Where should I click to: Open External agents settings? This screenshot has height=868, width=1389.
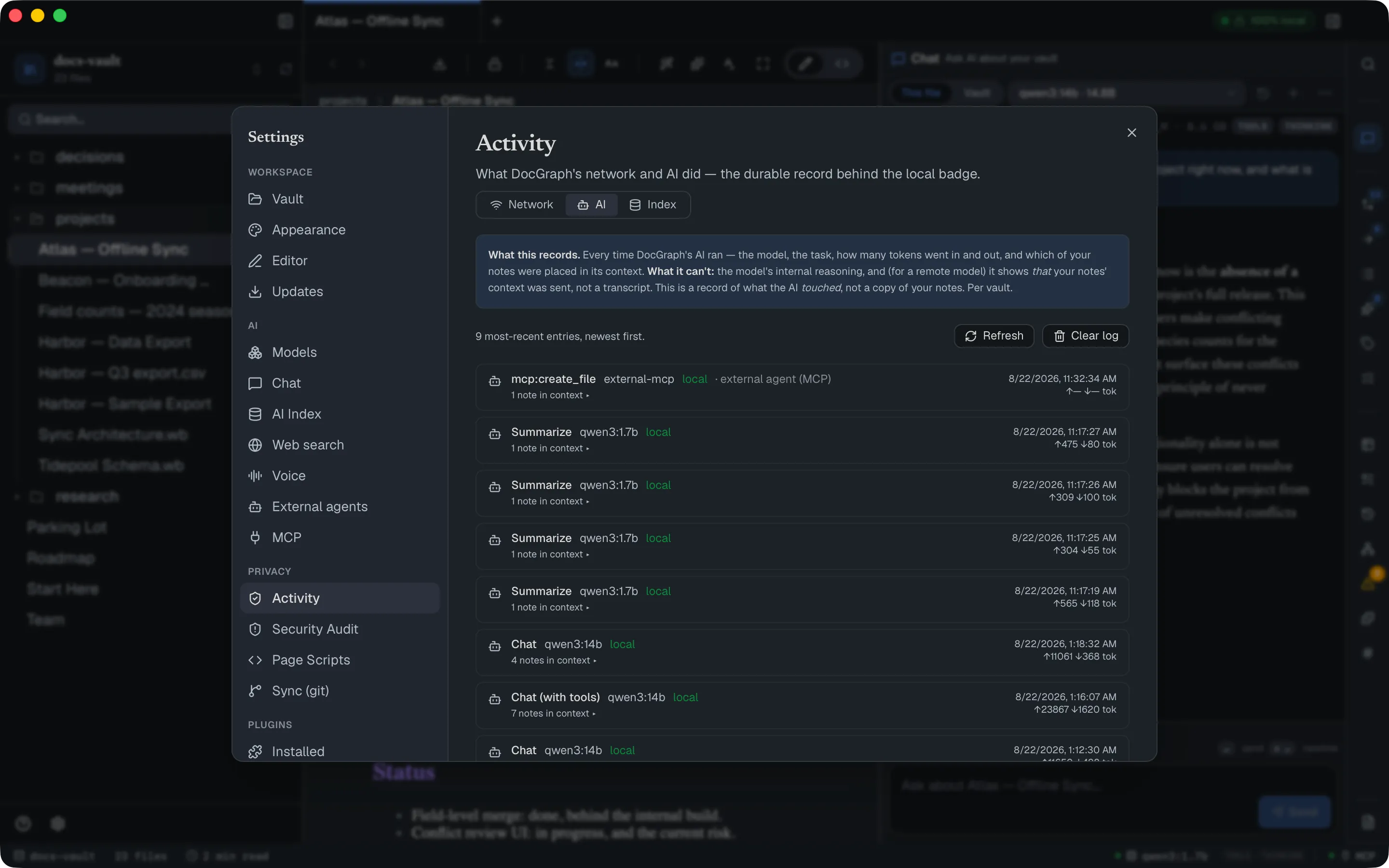coord(339,507)
